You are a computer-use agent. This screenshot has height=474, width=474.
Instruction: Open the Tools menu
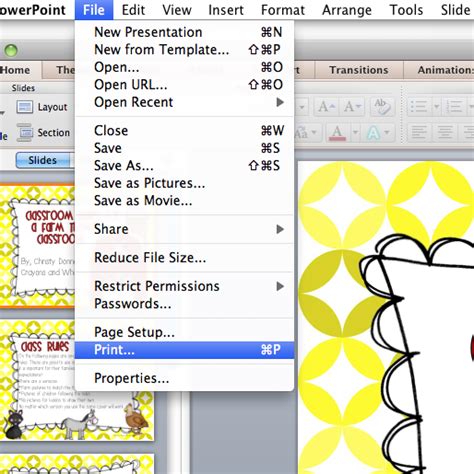(406, 10)
